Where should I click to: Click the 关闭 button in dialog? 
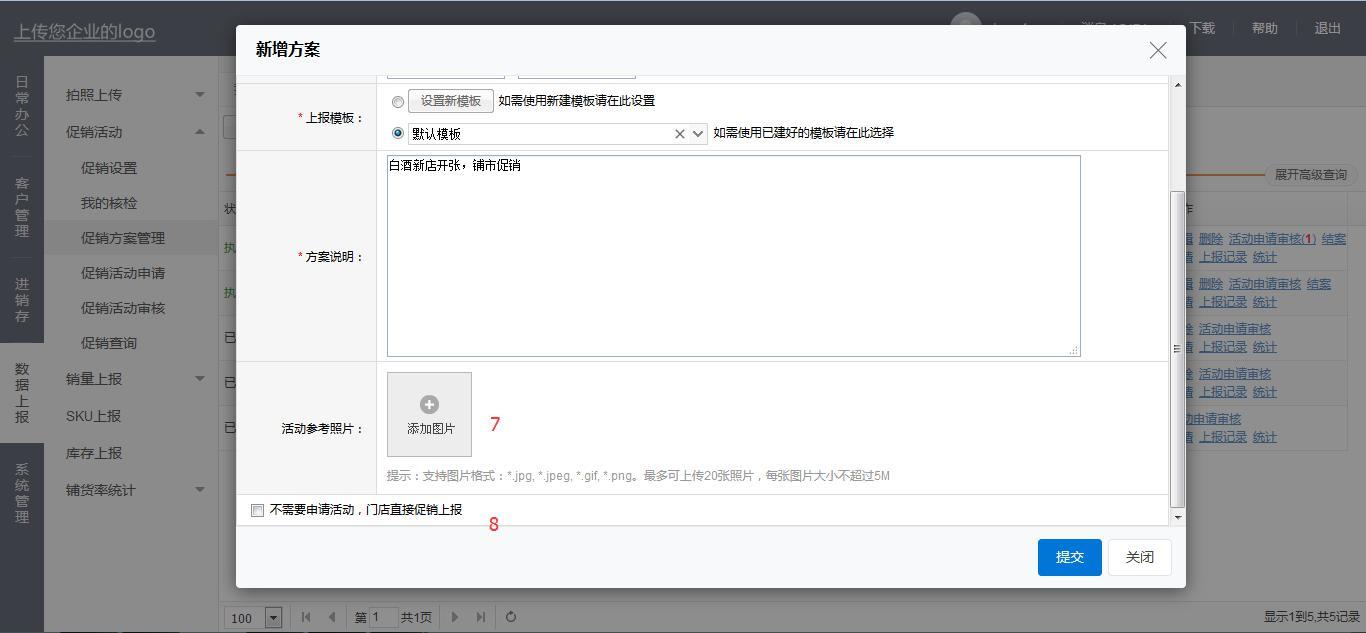pos(1139,557)
